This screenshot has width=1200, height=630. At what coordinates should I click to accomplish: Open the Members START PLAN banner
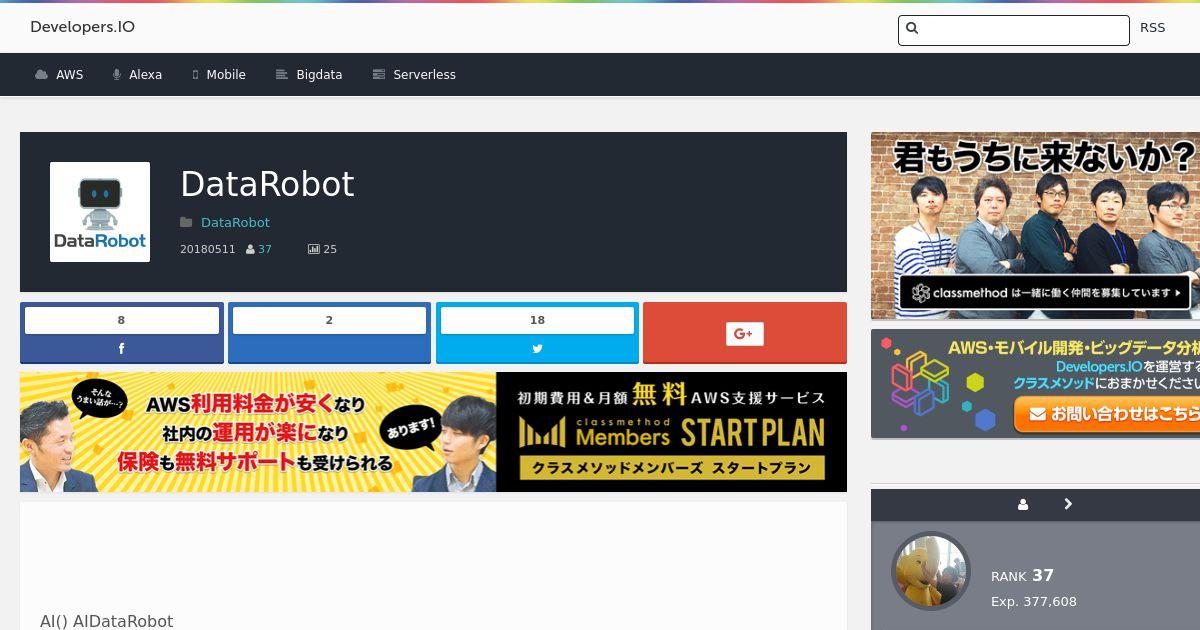[x=433, y=432]
